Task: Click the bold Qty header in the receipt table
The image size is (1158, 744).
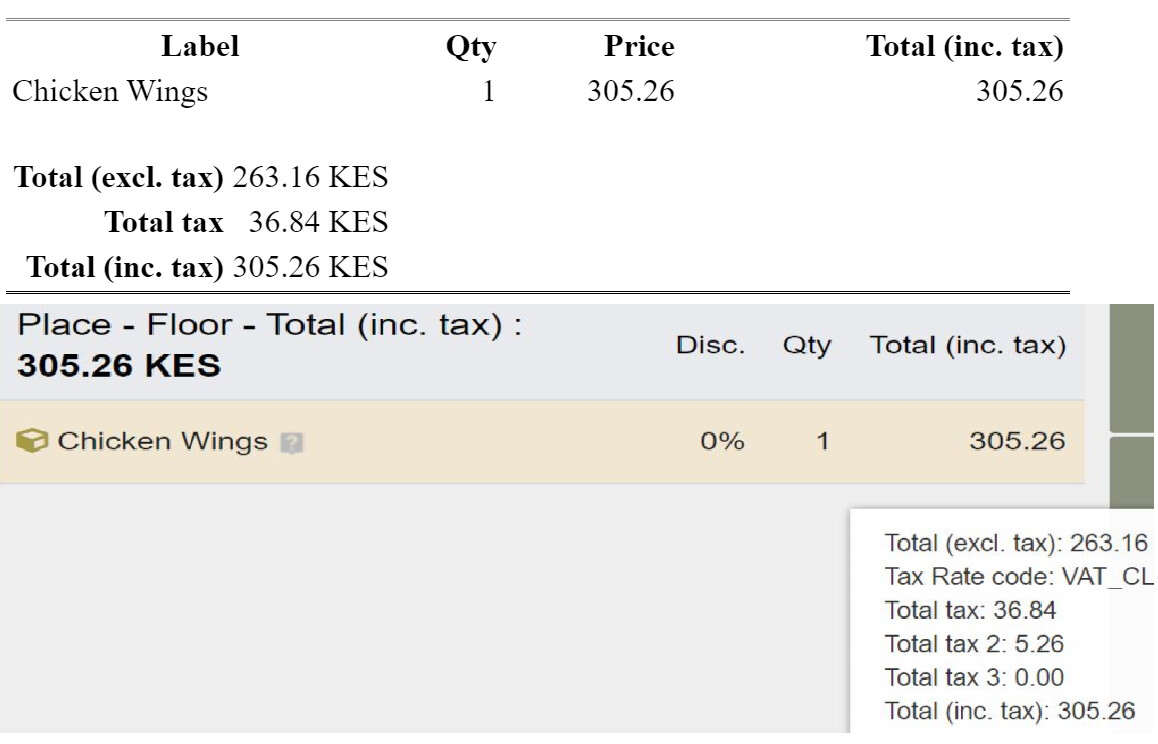Action: (x=470, y=47)
